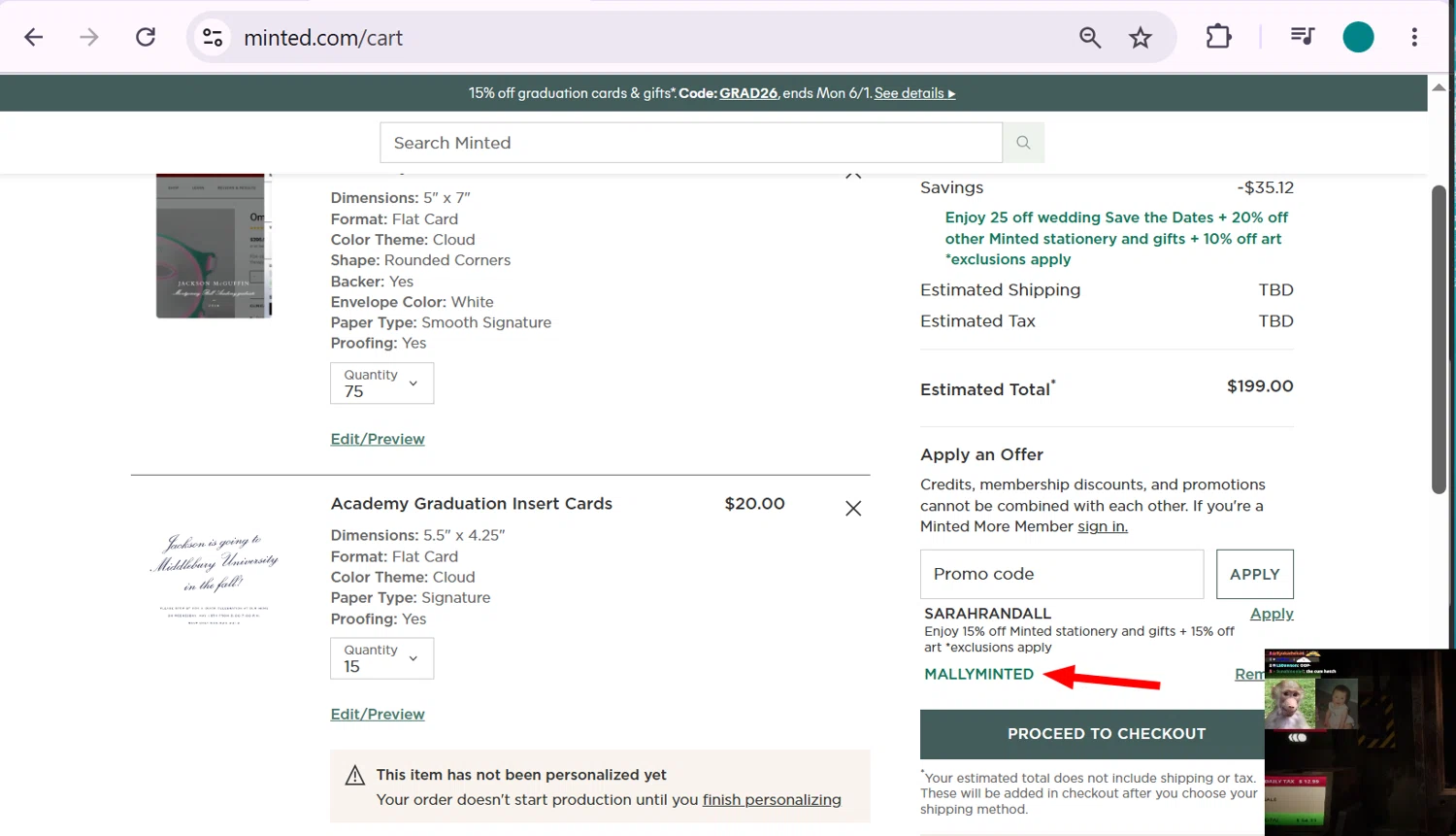Click the picture-in-picture video overlay

[x=1360, y=742]
